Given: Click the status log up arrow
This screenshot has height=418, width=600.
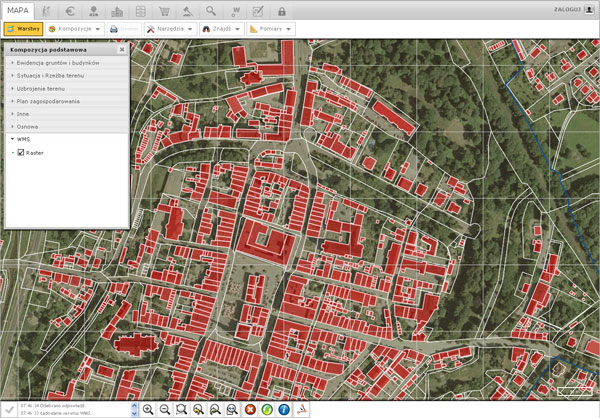Looking at the screenshot, I should [134, 405].
